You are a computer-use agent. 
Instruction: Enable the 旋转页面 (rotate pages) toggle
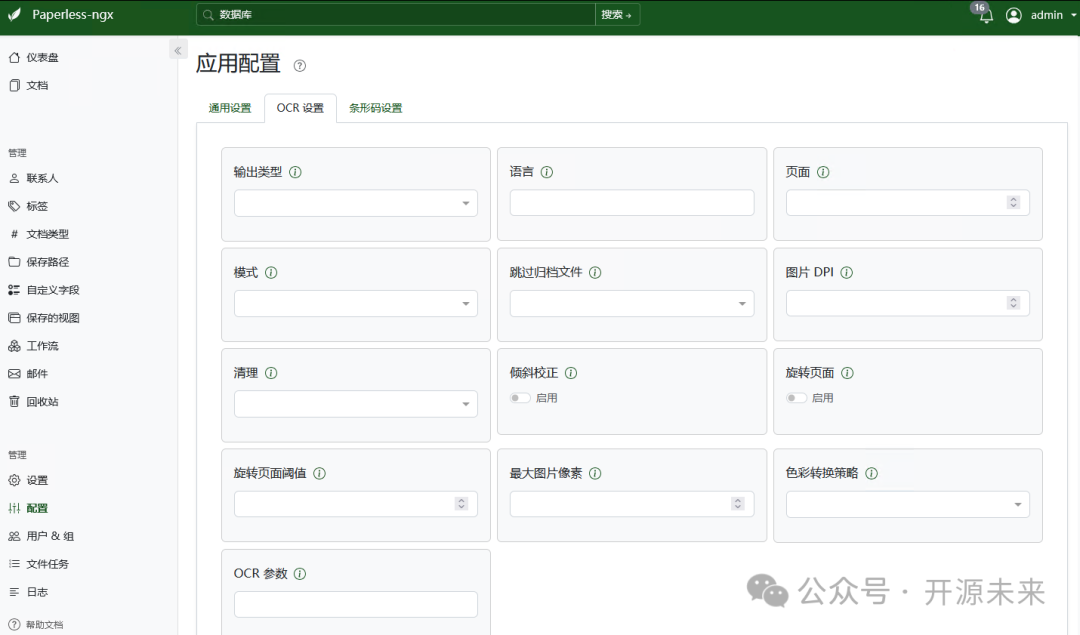(795, 397)
